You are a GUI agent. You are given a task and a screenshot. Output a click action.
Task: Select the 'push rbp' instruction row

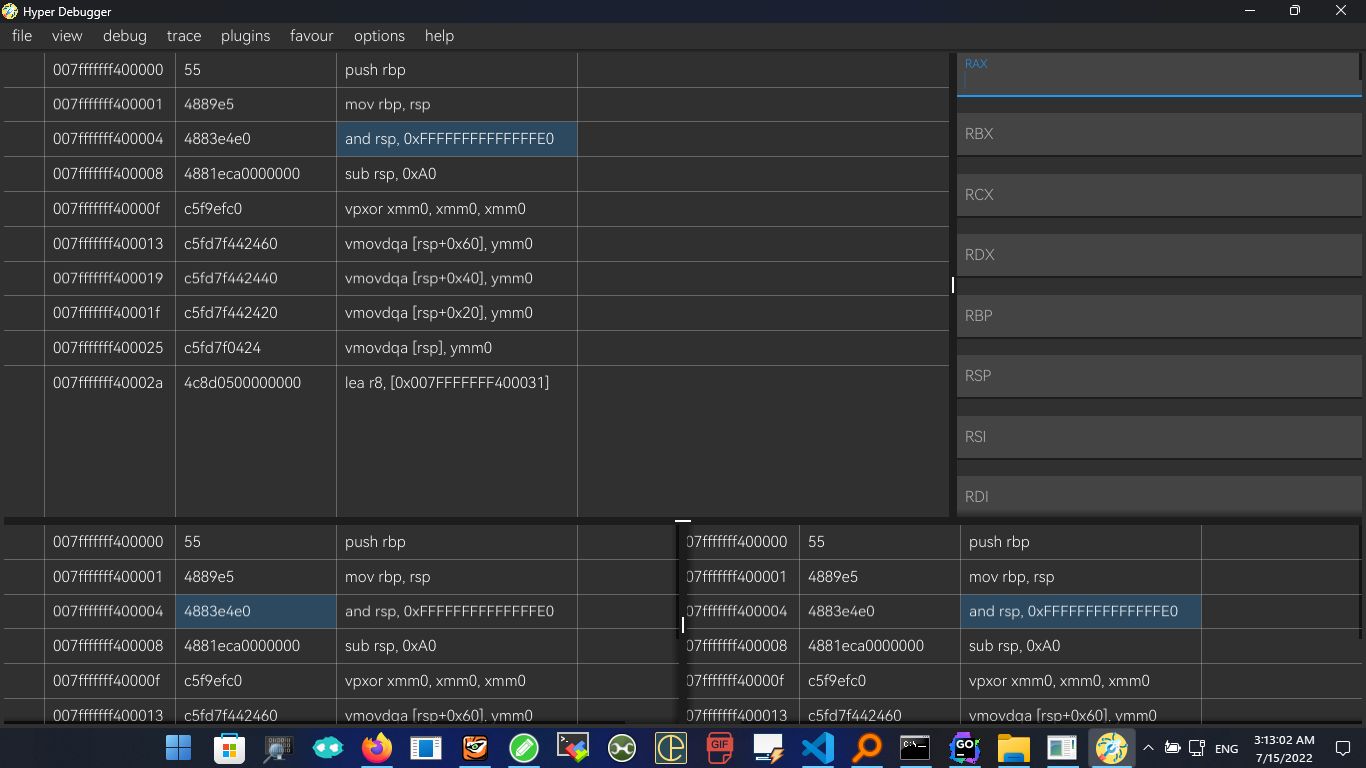point(457,70)
